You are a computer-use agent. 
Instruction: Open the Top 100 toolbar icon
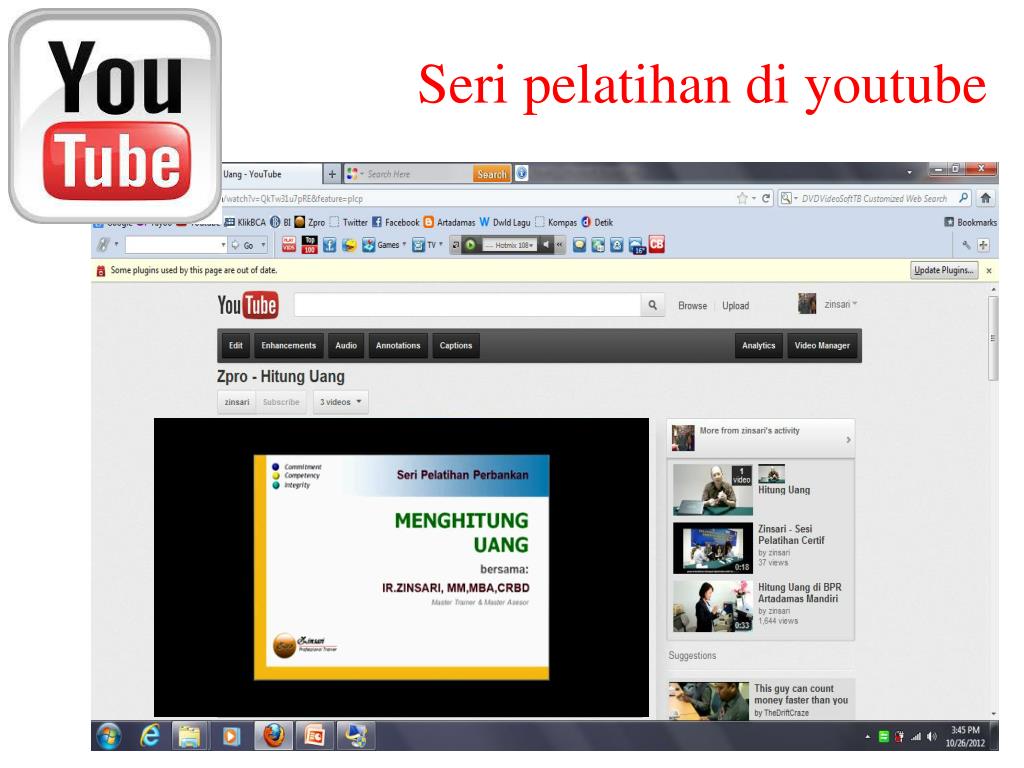coord(310,245)
